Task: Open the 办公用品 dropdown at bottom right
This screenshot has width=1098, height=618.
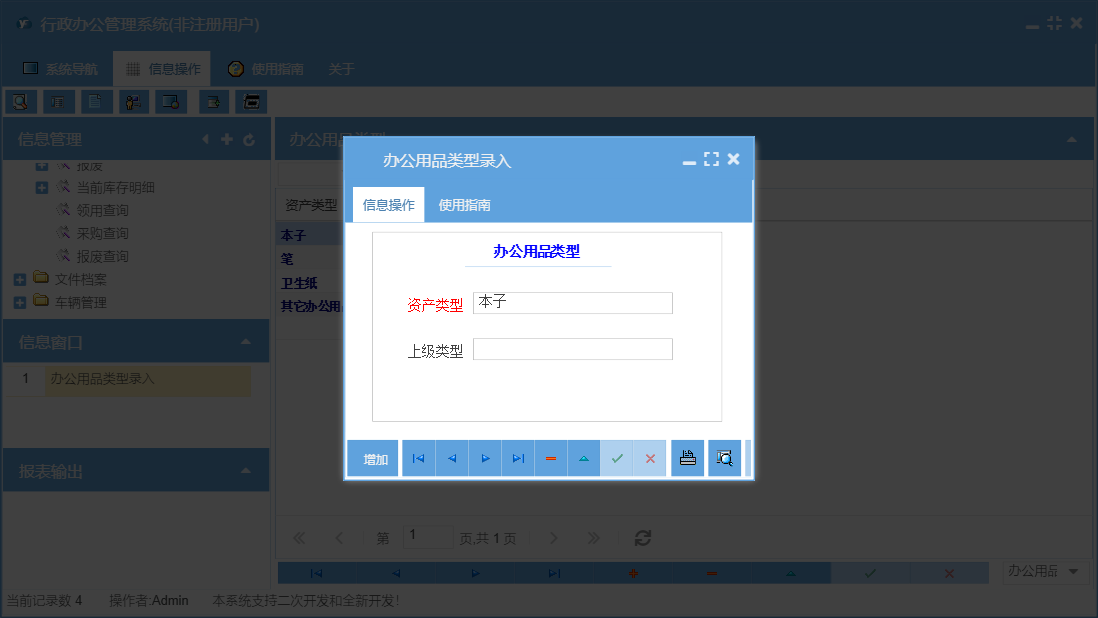Action: 1046,571
